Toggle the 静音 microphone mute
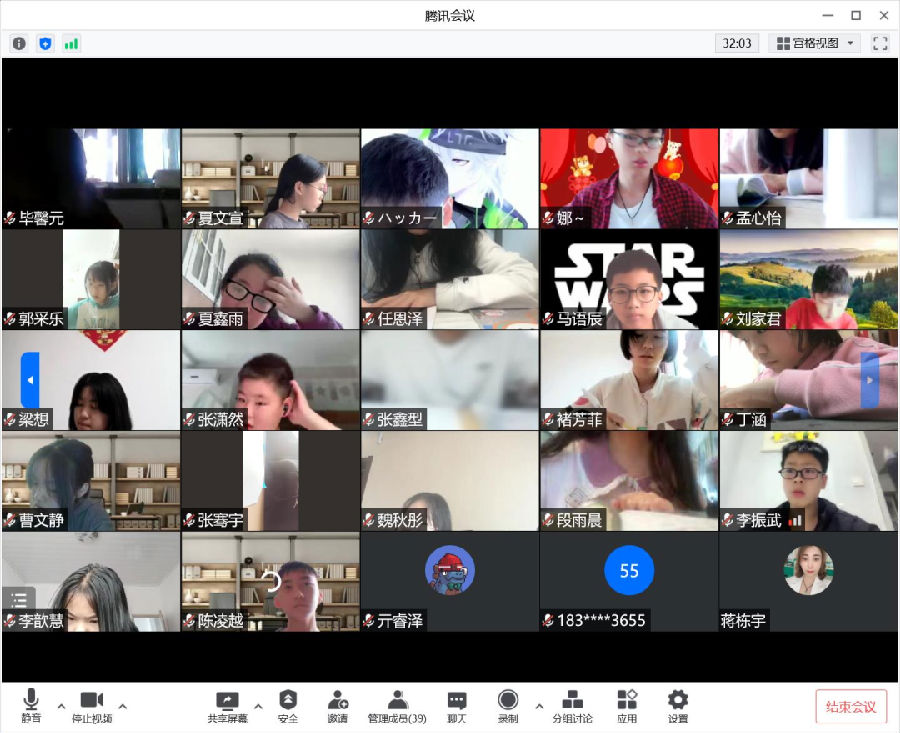The height and width of the screenshot is (733, 900). [x=32, y=705]
